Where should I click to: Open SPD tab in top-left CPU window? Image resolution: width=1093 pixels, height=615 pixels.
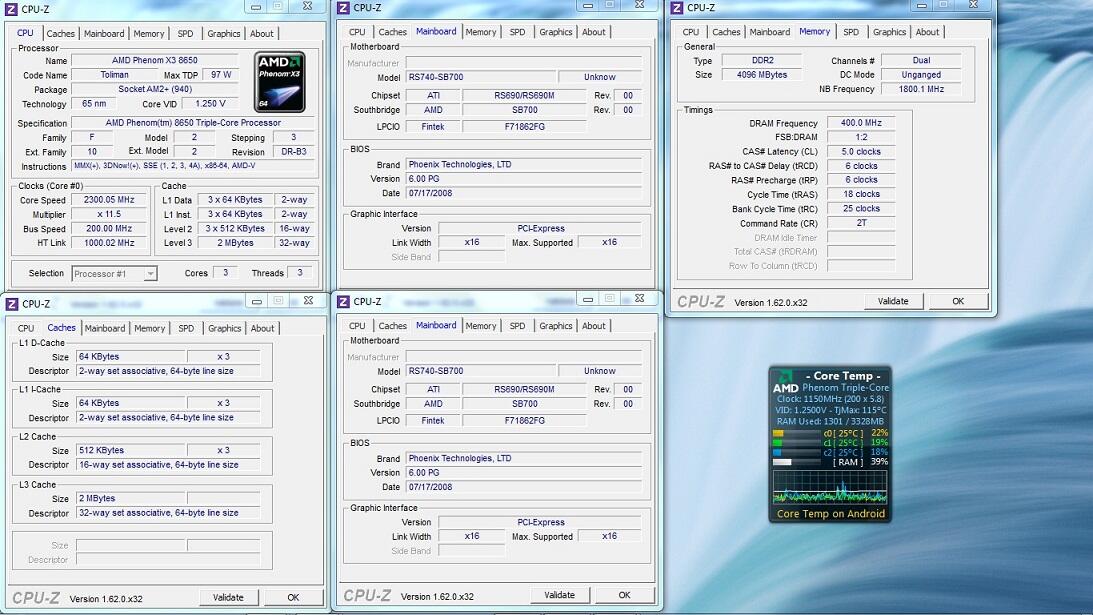click(185, 33)
